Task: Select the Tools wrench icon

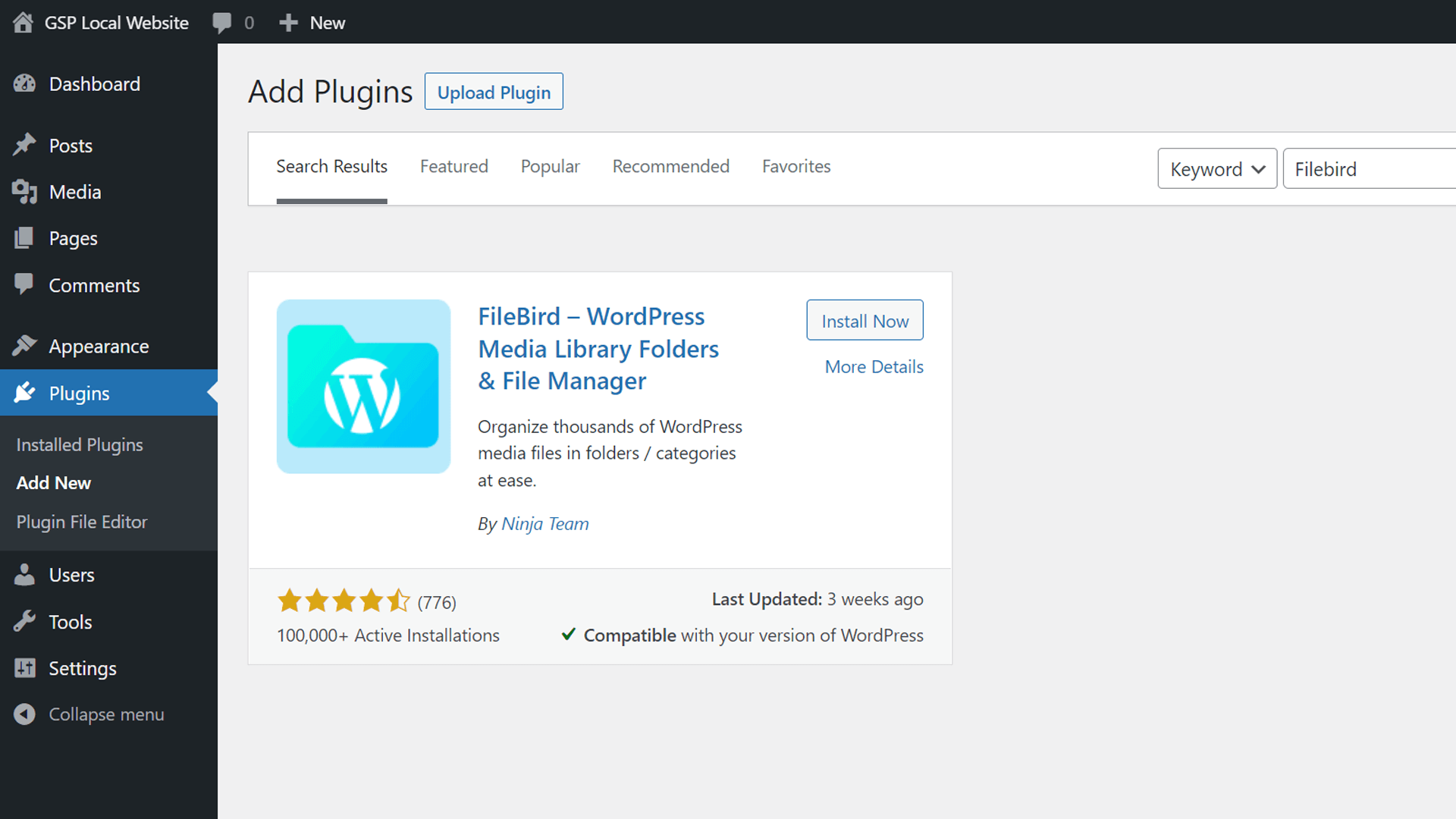Action: 25,621
